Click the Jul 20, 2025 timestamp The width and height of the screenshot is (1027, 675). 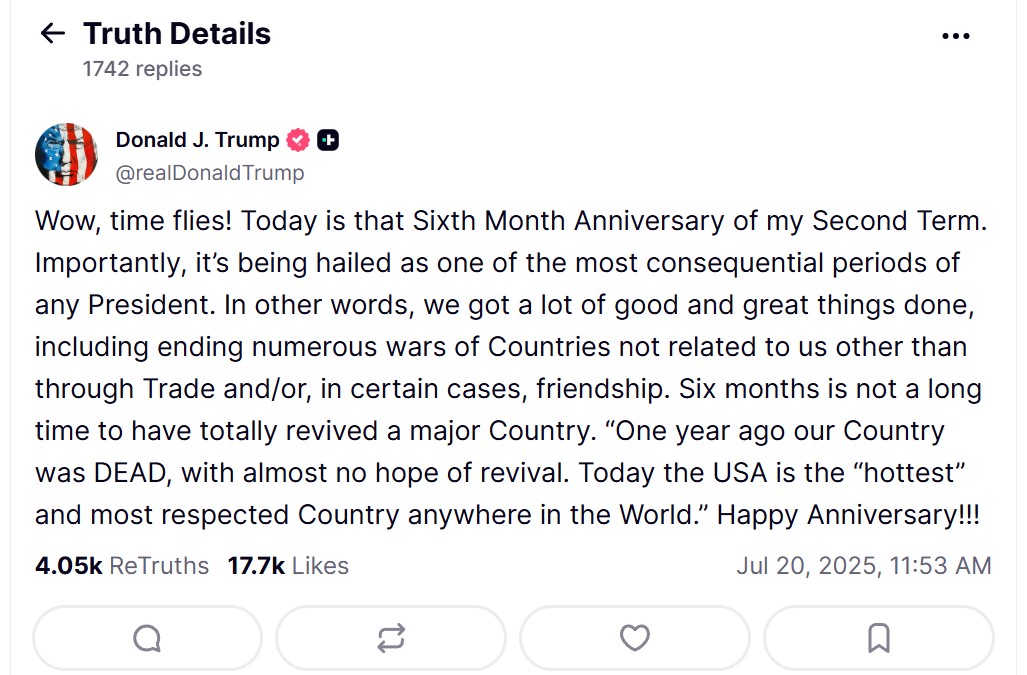(x=864, y=566)
